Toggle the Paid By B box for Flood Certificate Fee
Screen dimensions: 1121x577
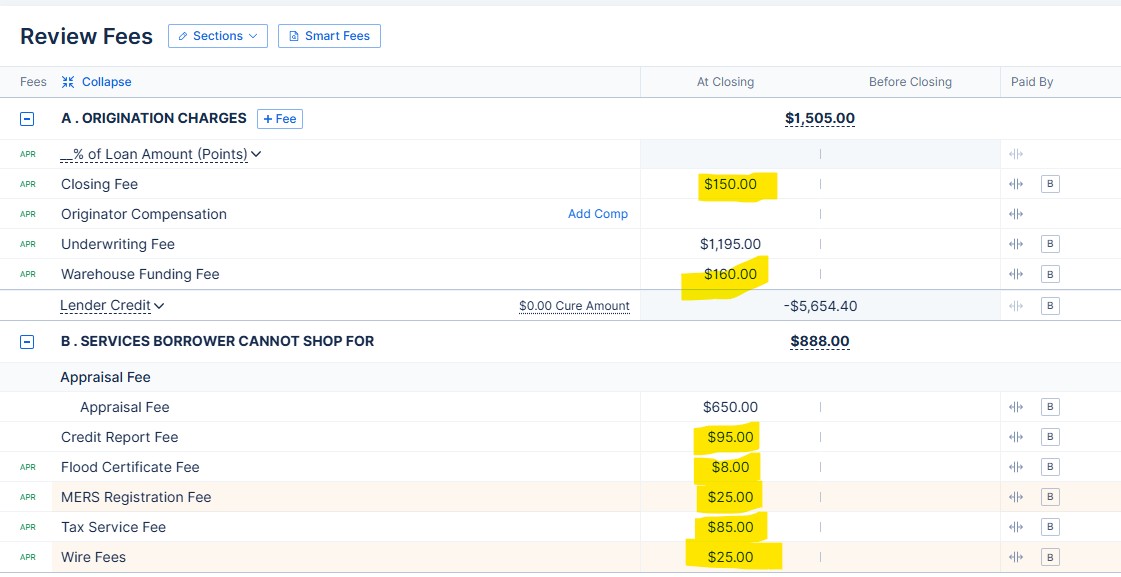(1049, 467)
